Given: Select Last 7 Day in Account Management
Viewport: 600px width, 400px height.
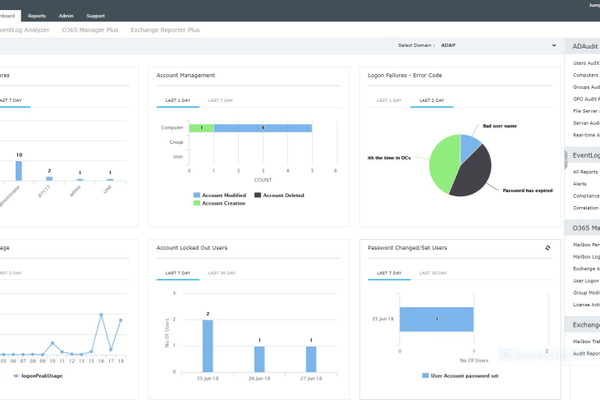Looking at the screenshot, I should [220, 100].
